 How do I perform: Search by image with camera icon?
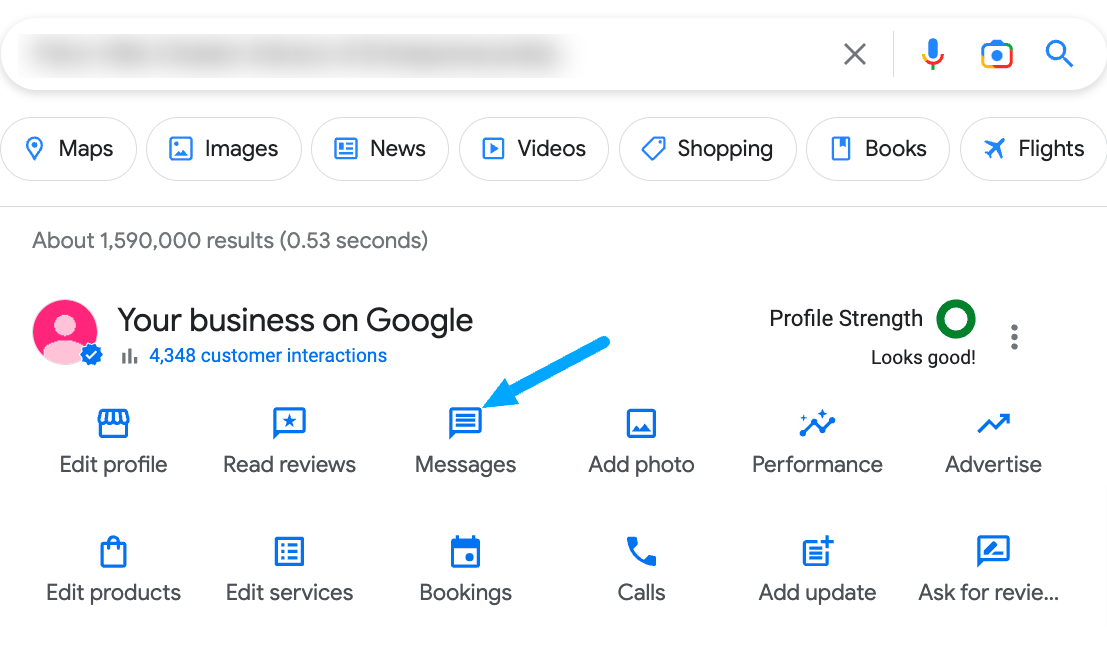point(996,54)
